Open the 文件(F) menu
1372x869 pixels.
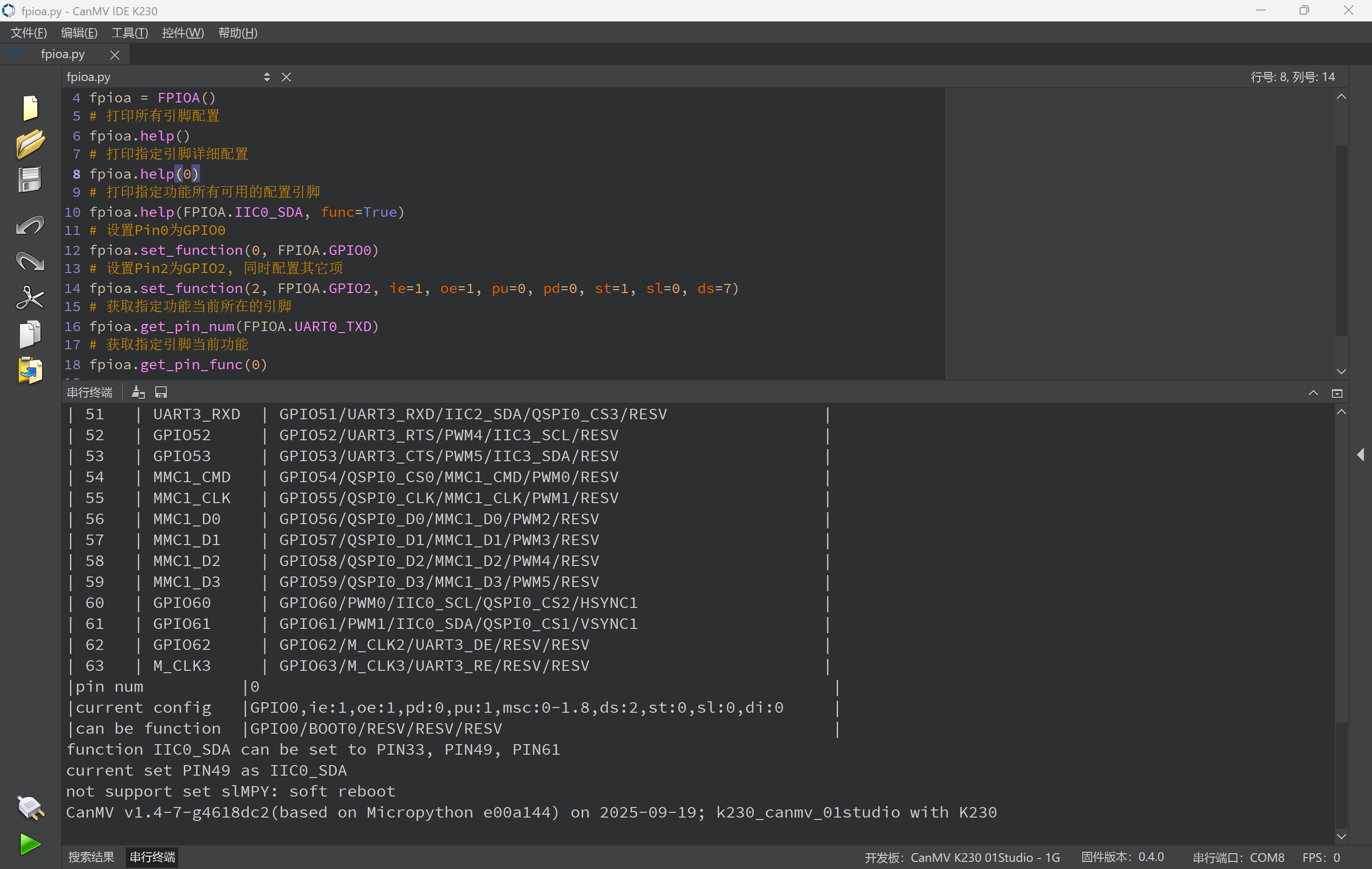(x=29, y=32)
